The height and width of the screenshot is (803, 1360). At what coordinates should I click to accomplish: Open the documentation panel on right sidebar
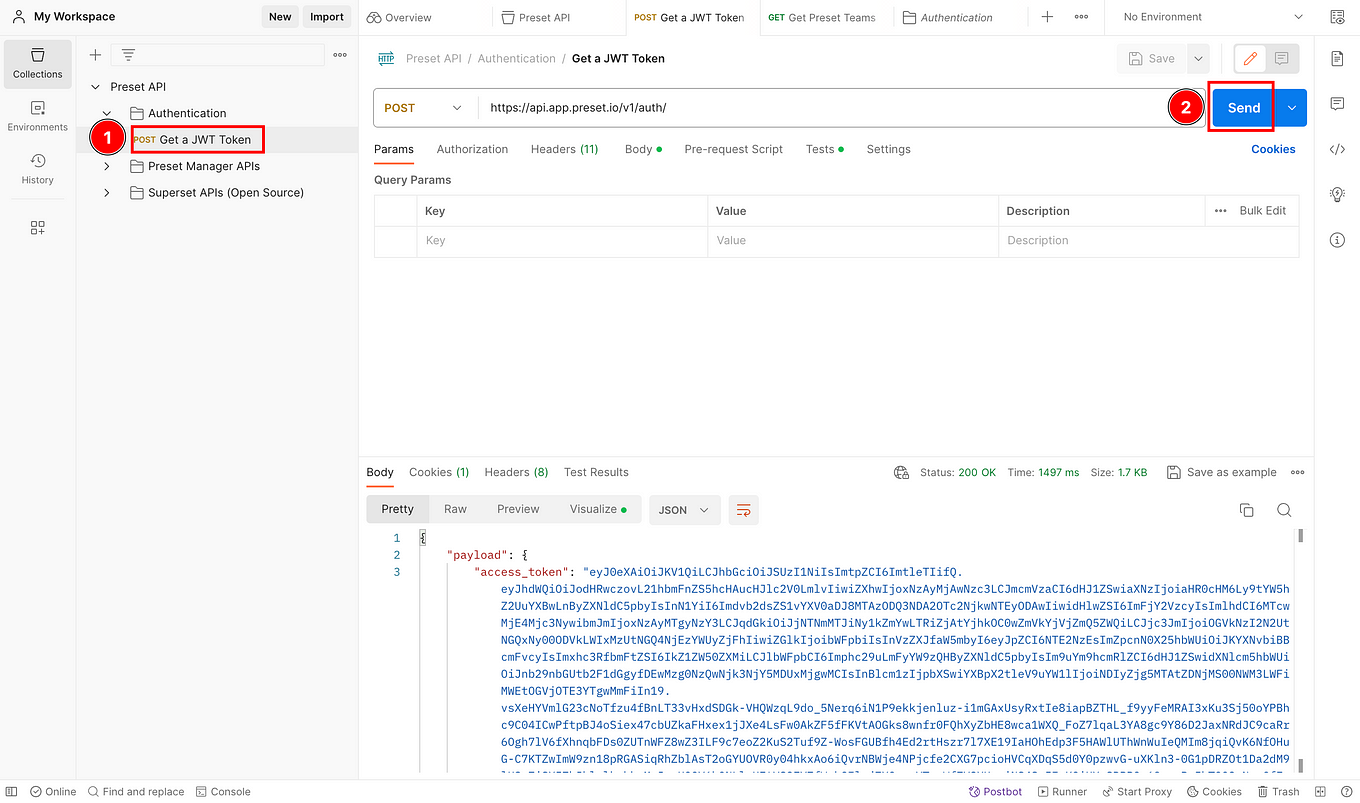pos(1338,58)
